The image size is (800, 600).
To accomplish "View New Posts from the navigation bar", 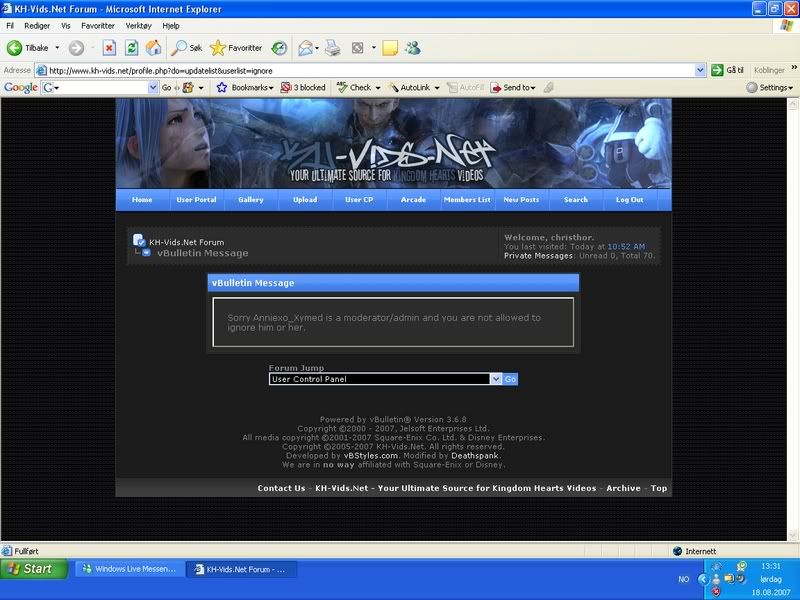I will pyautogui.click(x=521, y=200).
